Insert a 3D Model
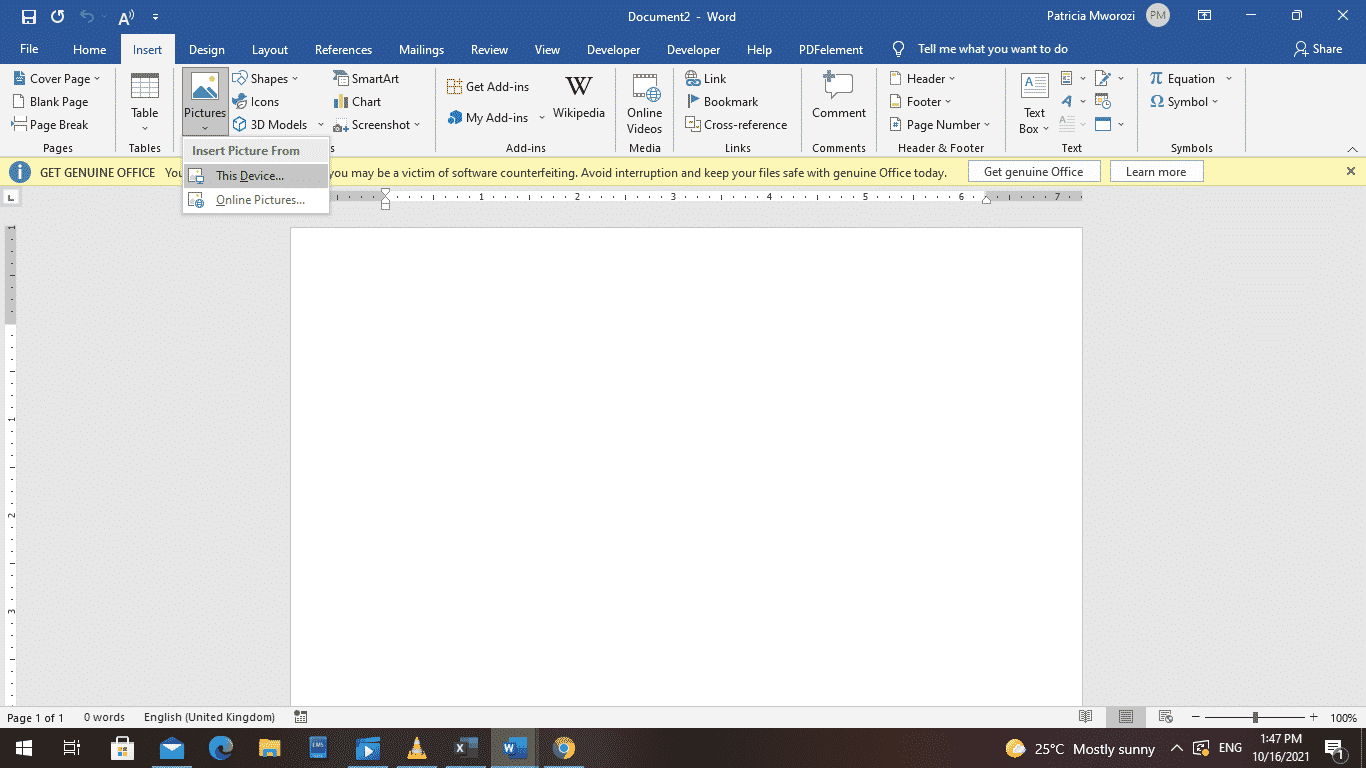1366x768 pixels. (271, 124)
